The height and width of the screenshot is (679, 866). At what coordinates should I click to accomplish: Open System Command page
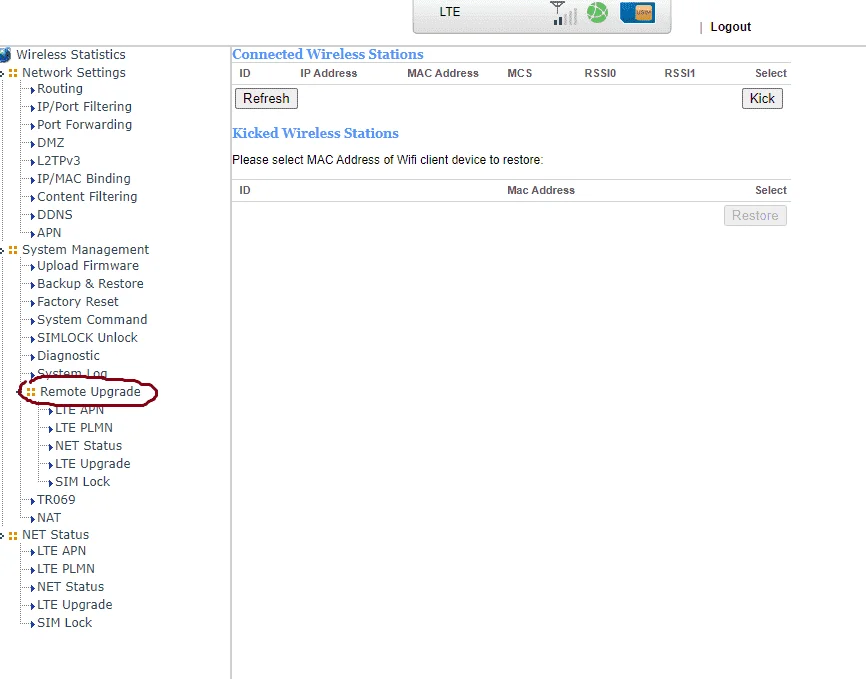pos(92,320)
